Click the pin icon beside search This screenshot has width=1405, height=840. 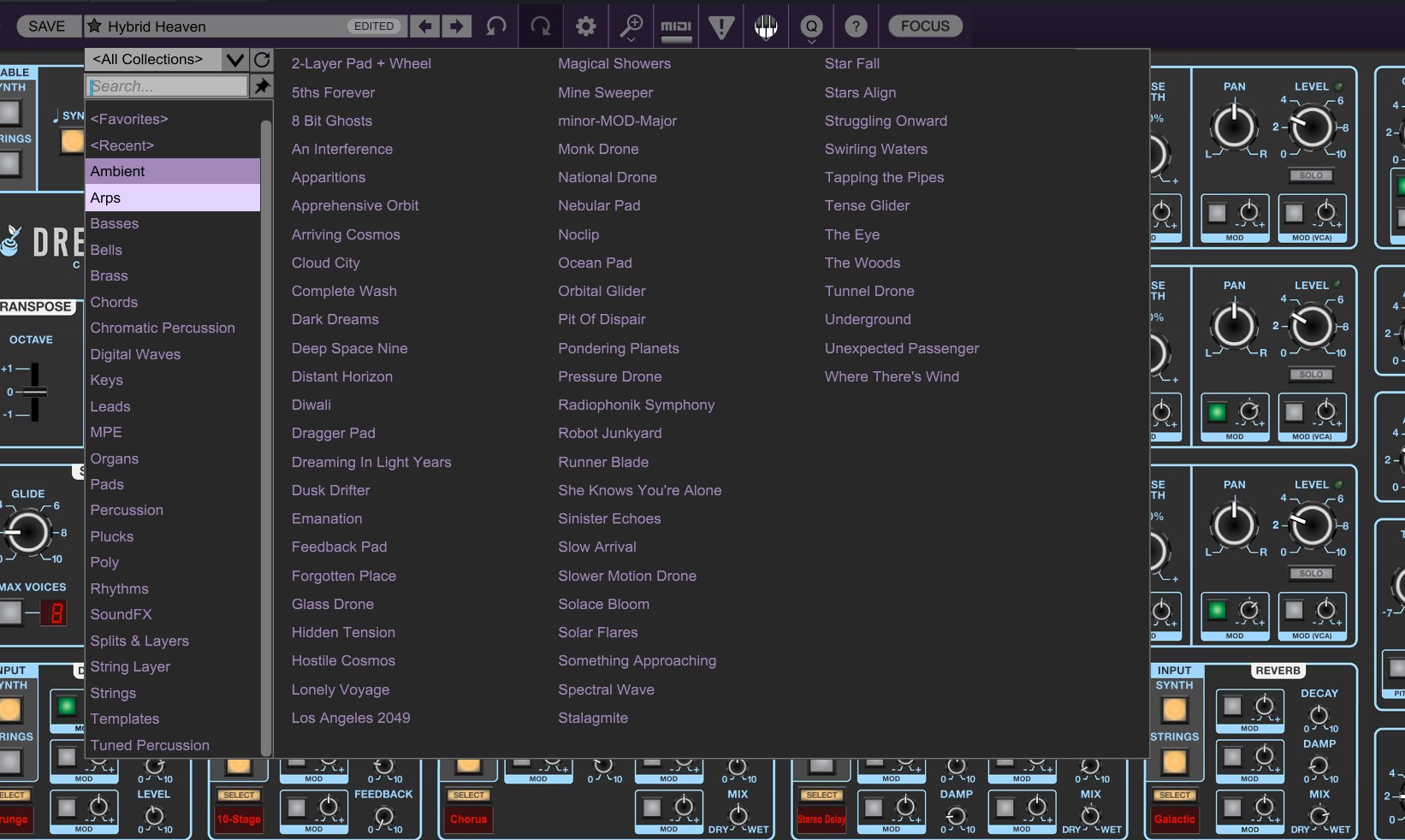262,86
